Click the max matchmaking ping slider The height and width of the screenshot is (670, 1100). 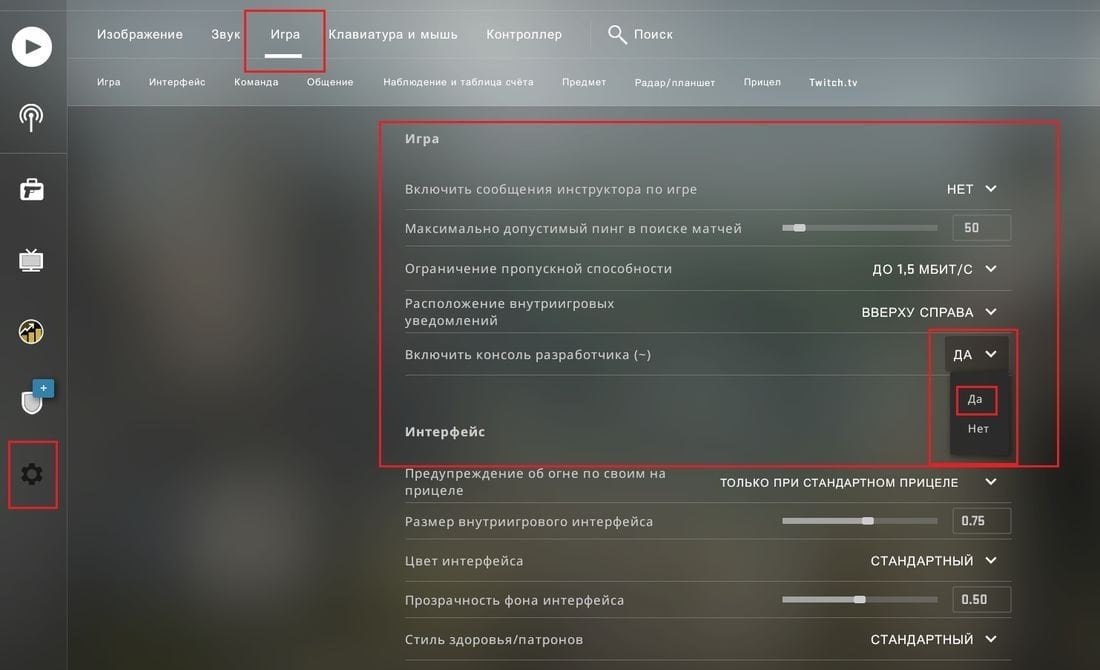point(859,228)
